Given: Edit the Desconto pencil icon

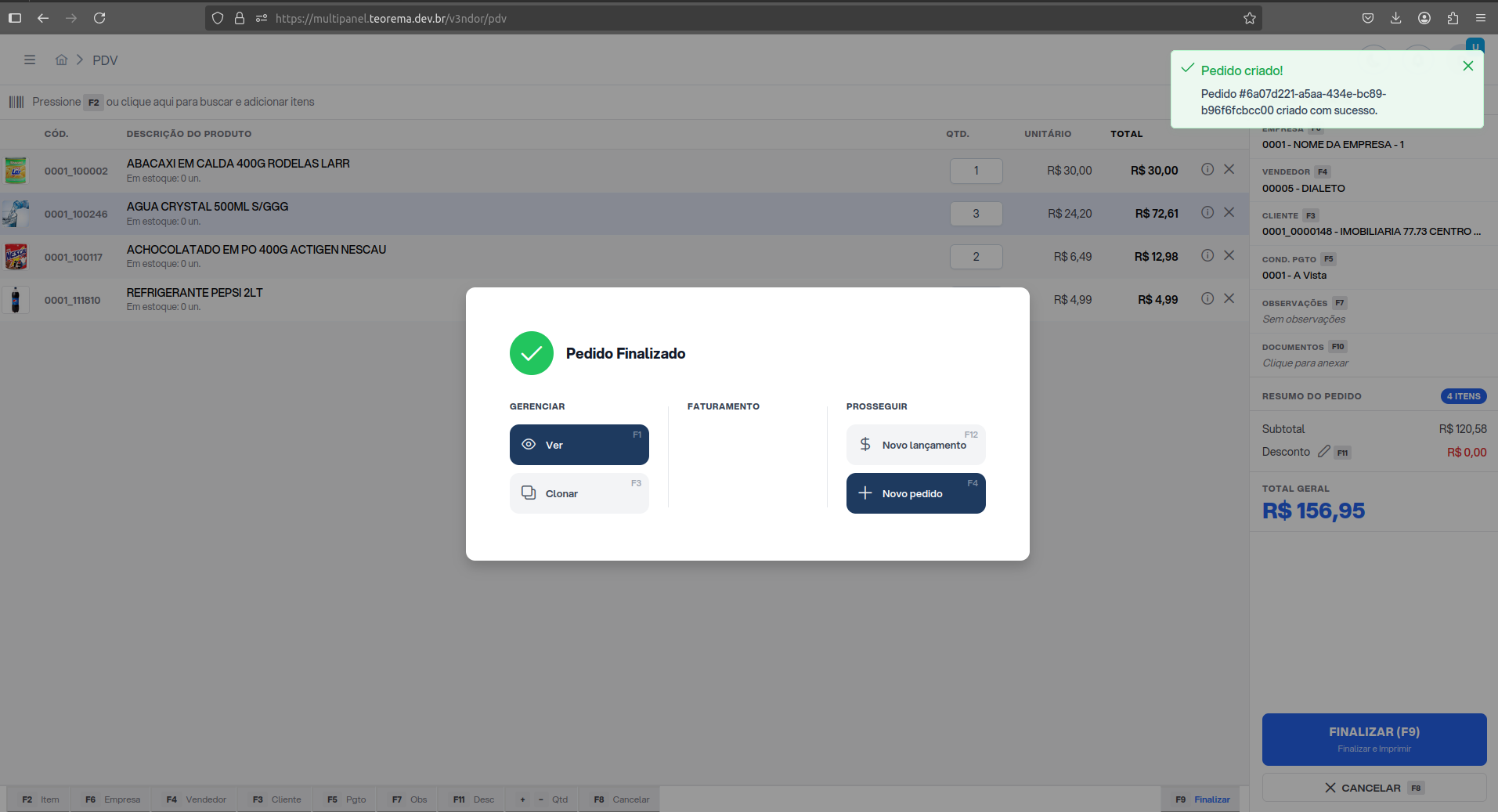Looking at the screenshot, I should [1324, 452].
